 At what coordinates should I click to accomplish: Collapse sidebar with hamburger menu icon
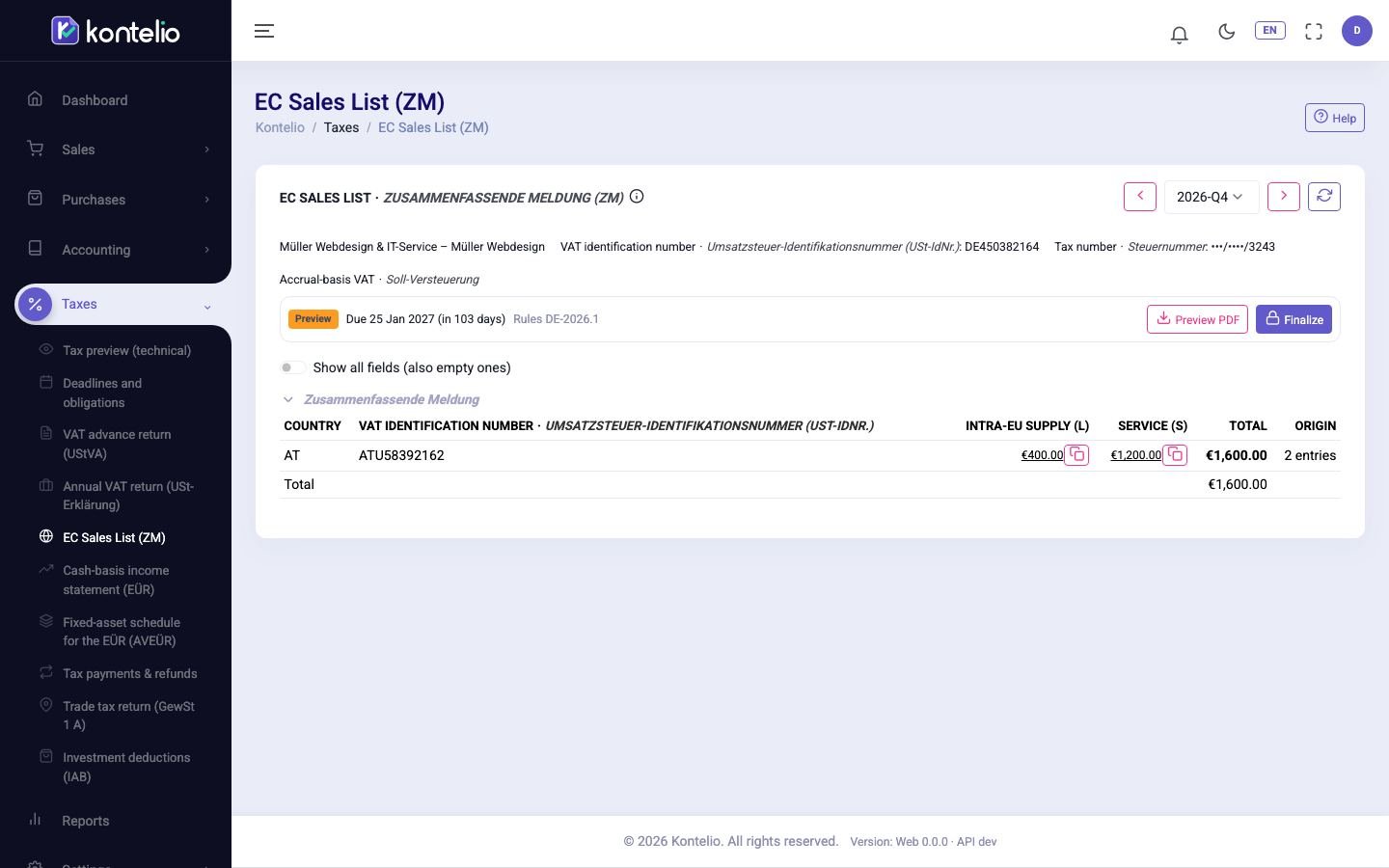tap(264, 31)
